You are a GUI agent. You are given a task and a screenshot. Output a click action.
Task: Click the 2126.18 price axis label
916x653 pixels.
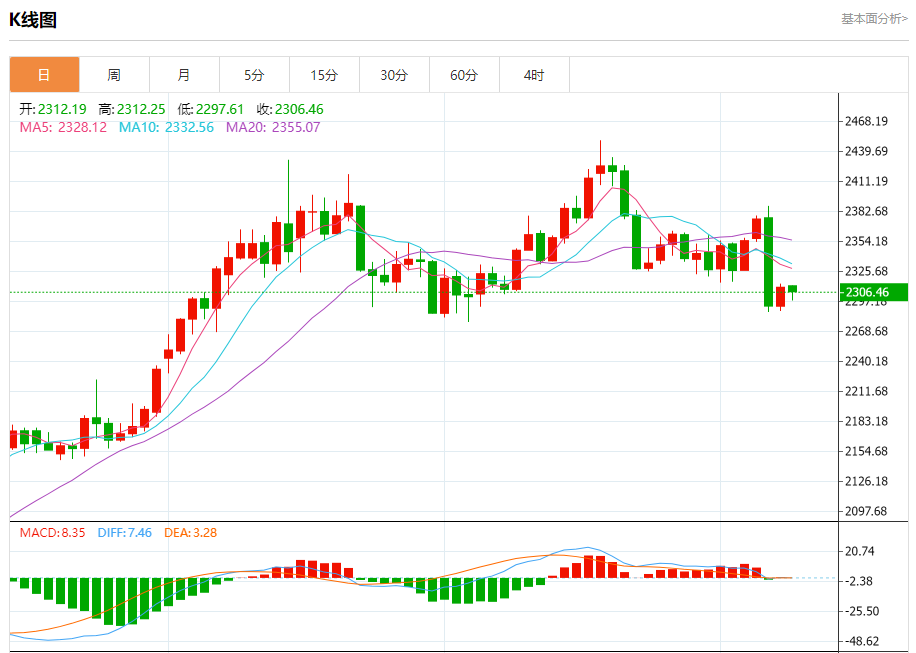pos(867,481)
